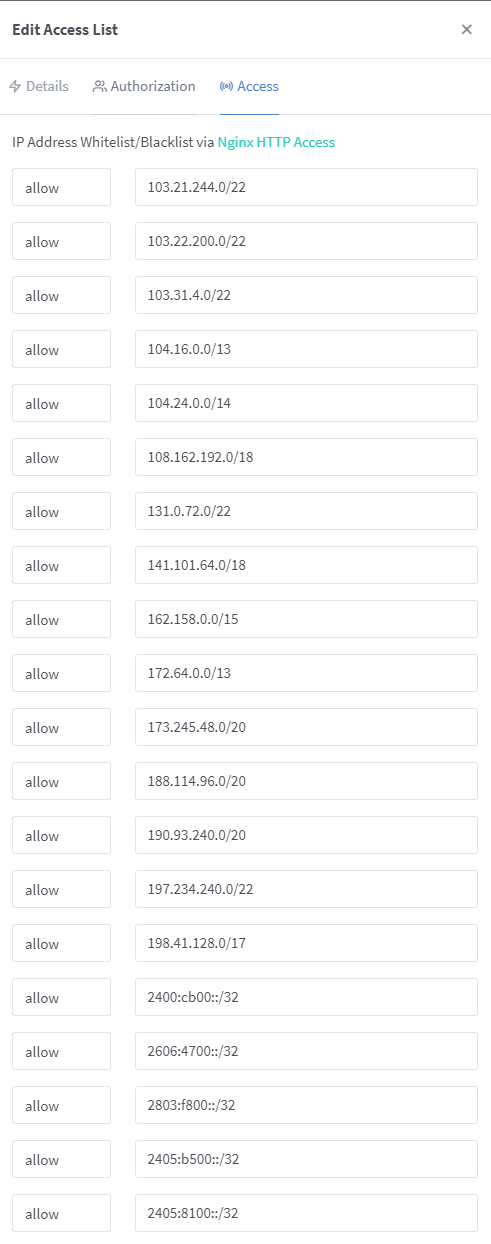Open the Nginx HTTP Access link
The width and height of the screenshot is (491, 1244).
(276, 143)
